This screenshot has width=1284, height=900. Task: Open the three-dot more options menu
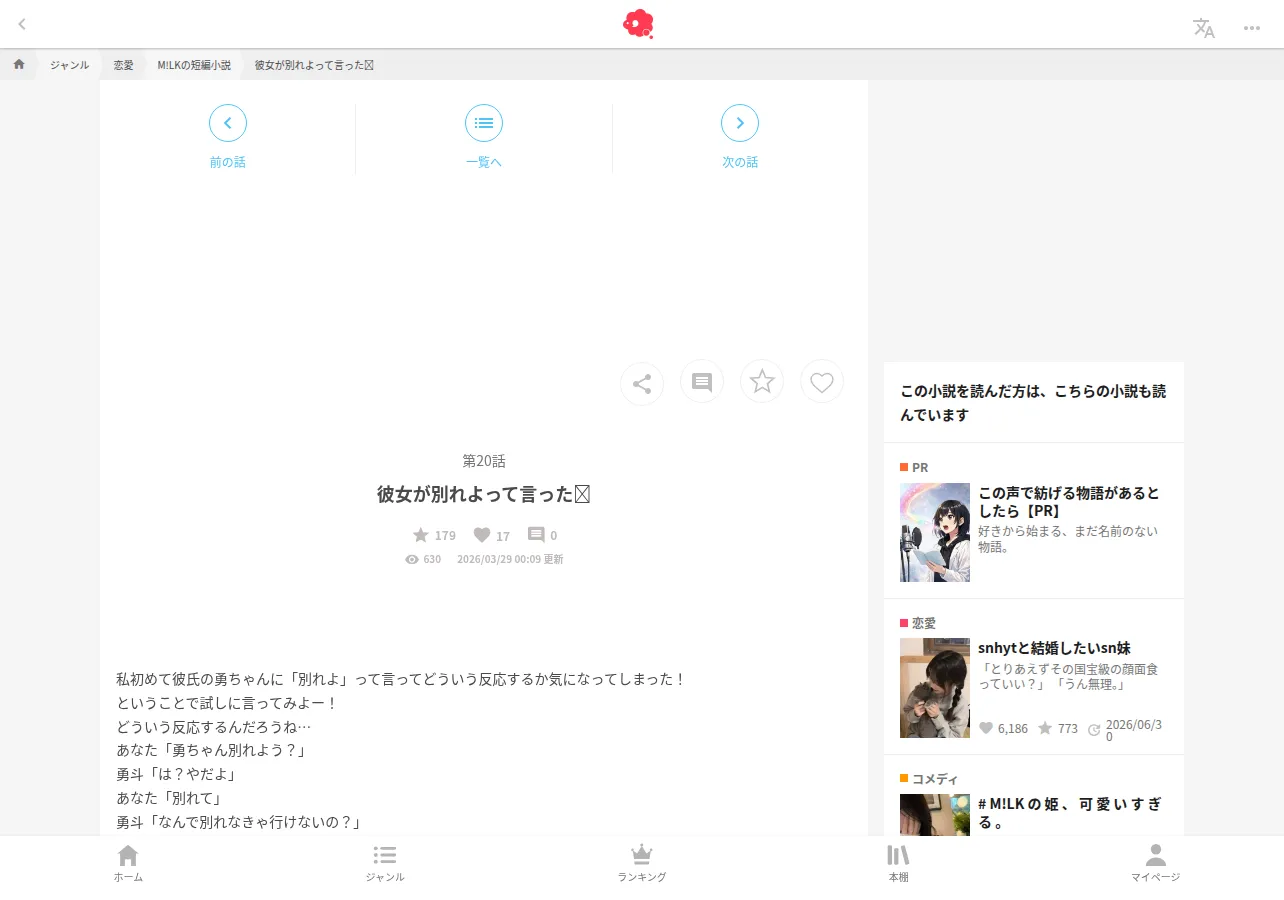pos(1252,28)
